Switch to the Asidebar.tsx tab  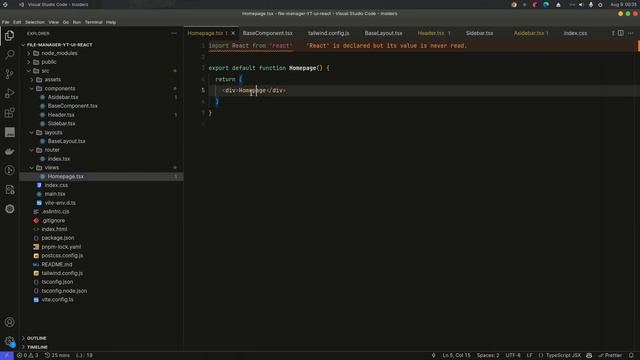(x=531, y=33)
